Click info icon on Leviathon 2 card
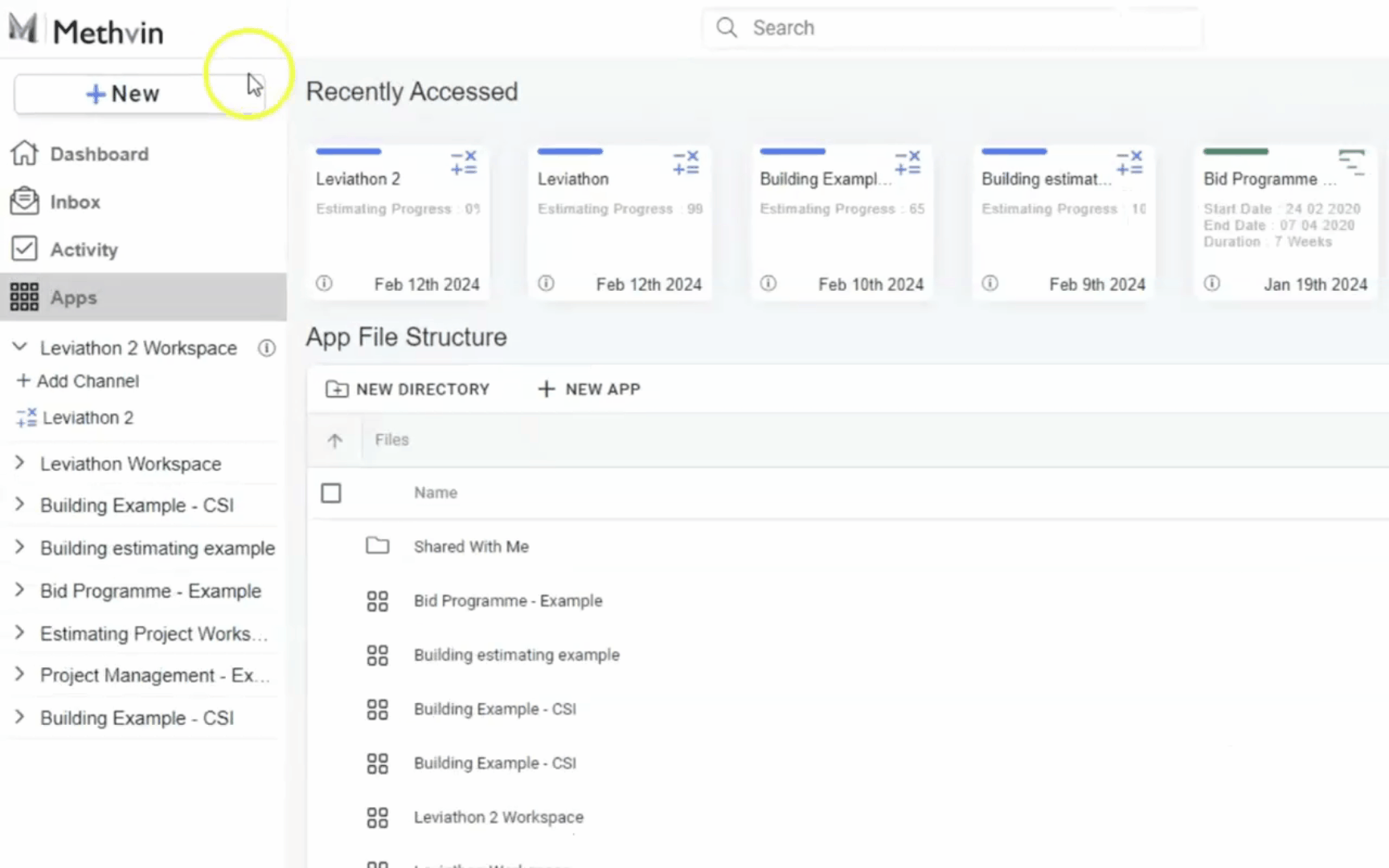 pyautogui.click(x=324, y=283)
